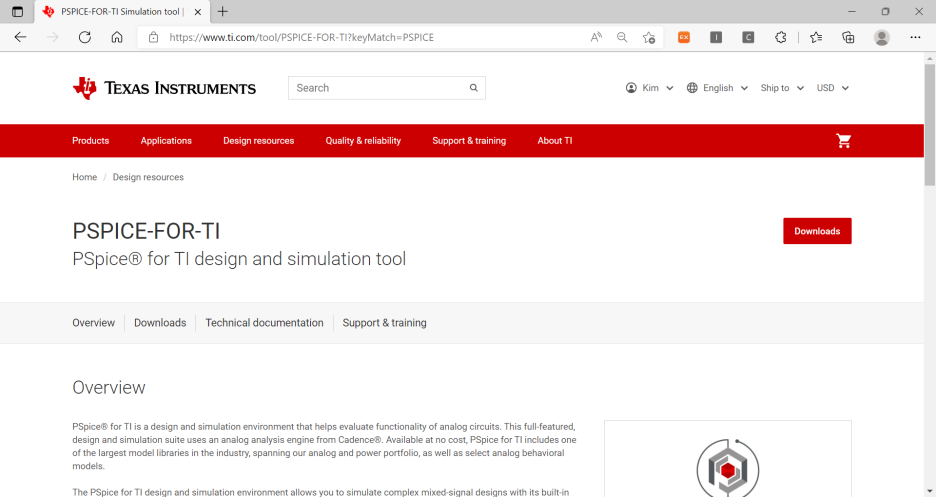Image resolution: width=936 pixels, height=497 pixels.
Task: Click the page vertical scrollbar thumb
Action: click(929, 125)
